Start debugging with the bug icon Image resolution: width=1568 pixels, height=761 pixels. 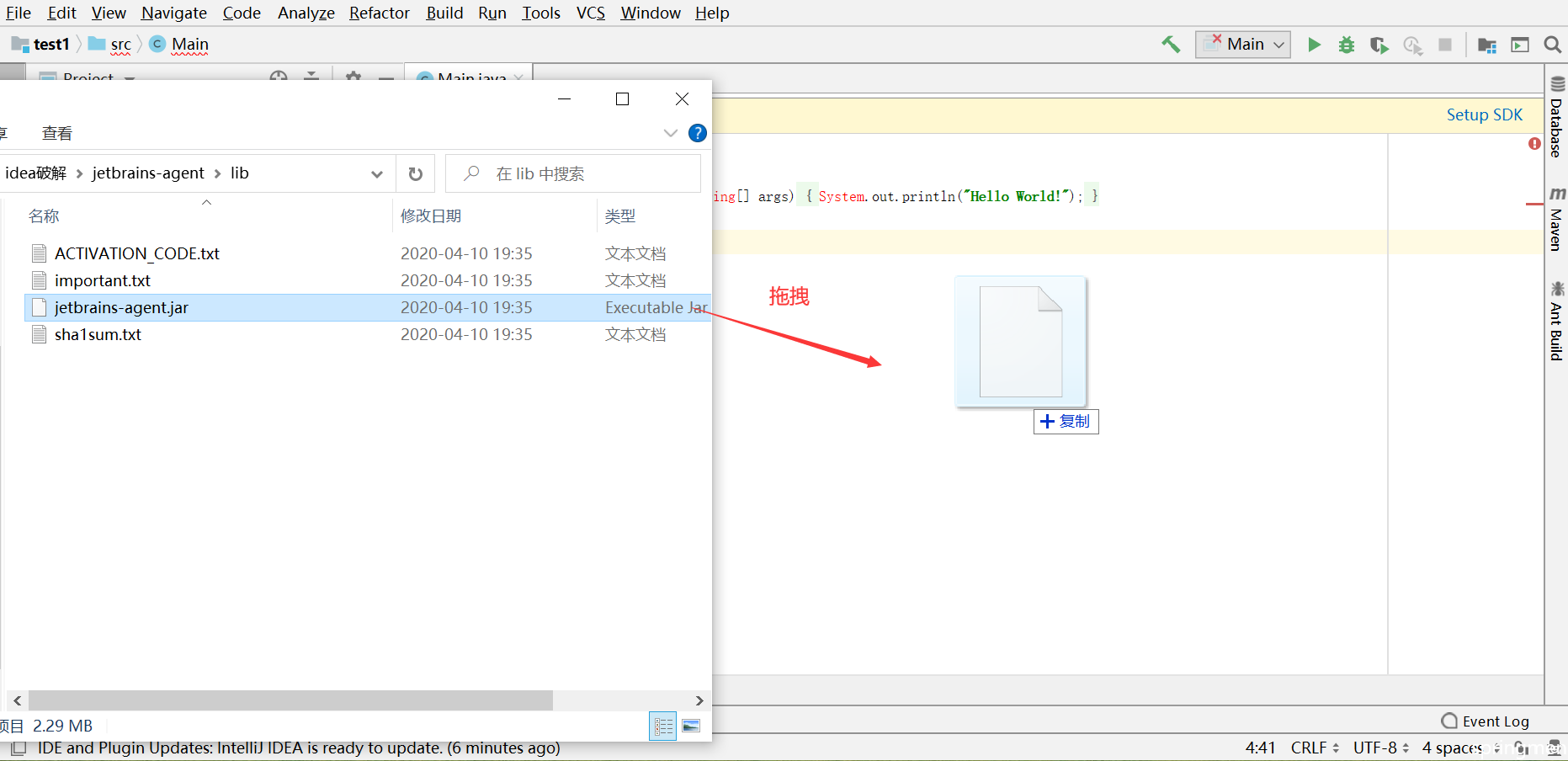click(x=1347, y=45)
